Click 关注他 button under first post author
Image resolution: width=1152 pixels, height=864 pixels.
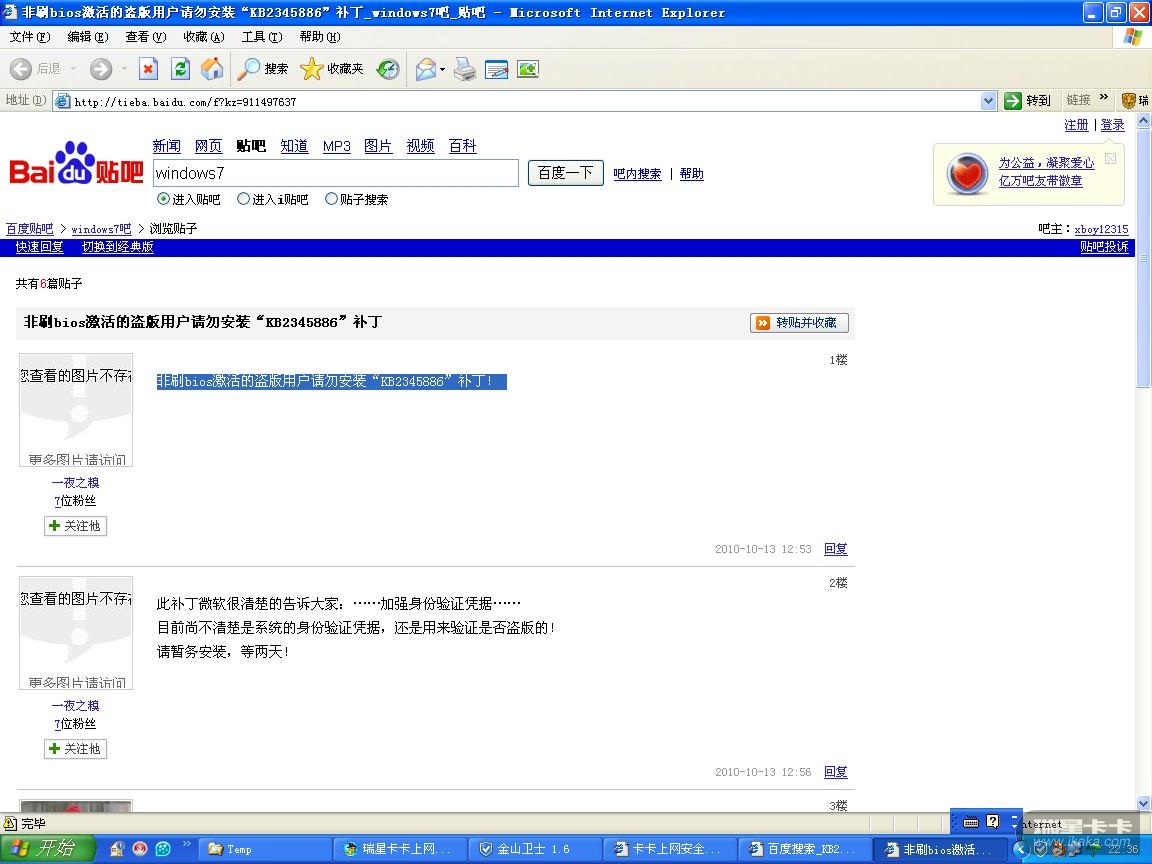click(x=76, y=525)
